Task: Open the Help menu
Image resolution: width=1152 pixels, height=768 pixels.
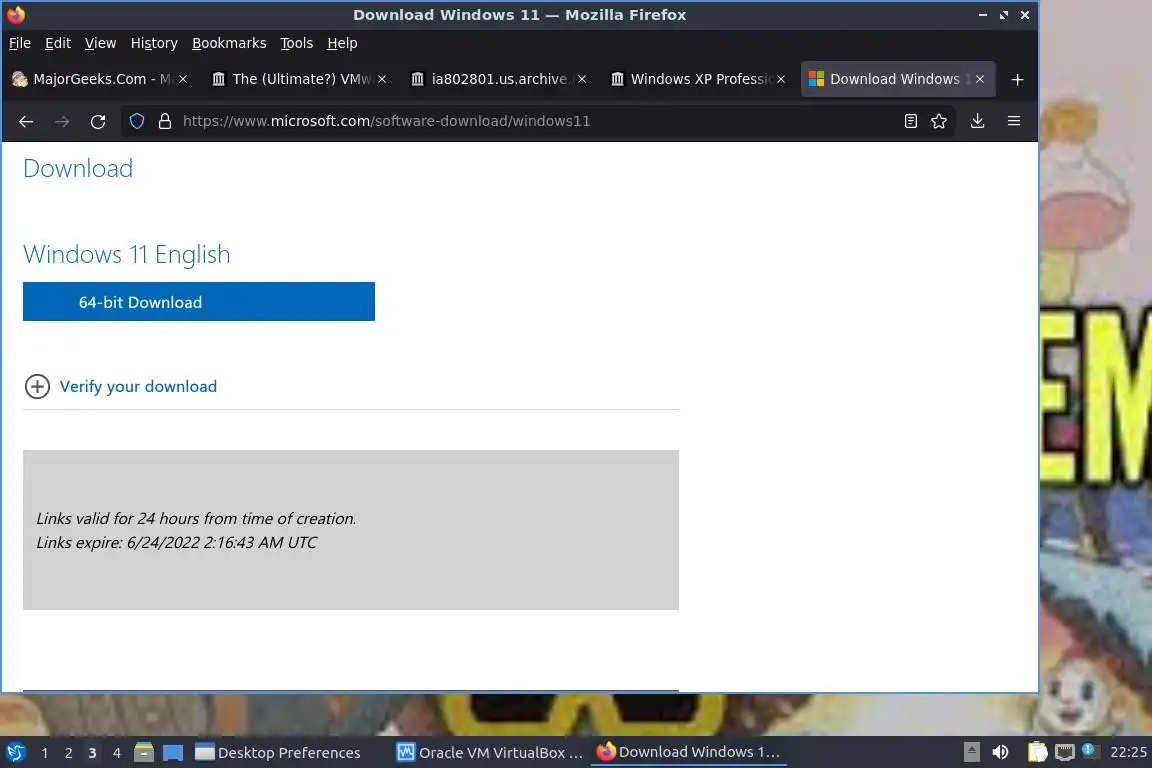Action: [342, 43]
